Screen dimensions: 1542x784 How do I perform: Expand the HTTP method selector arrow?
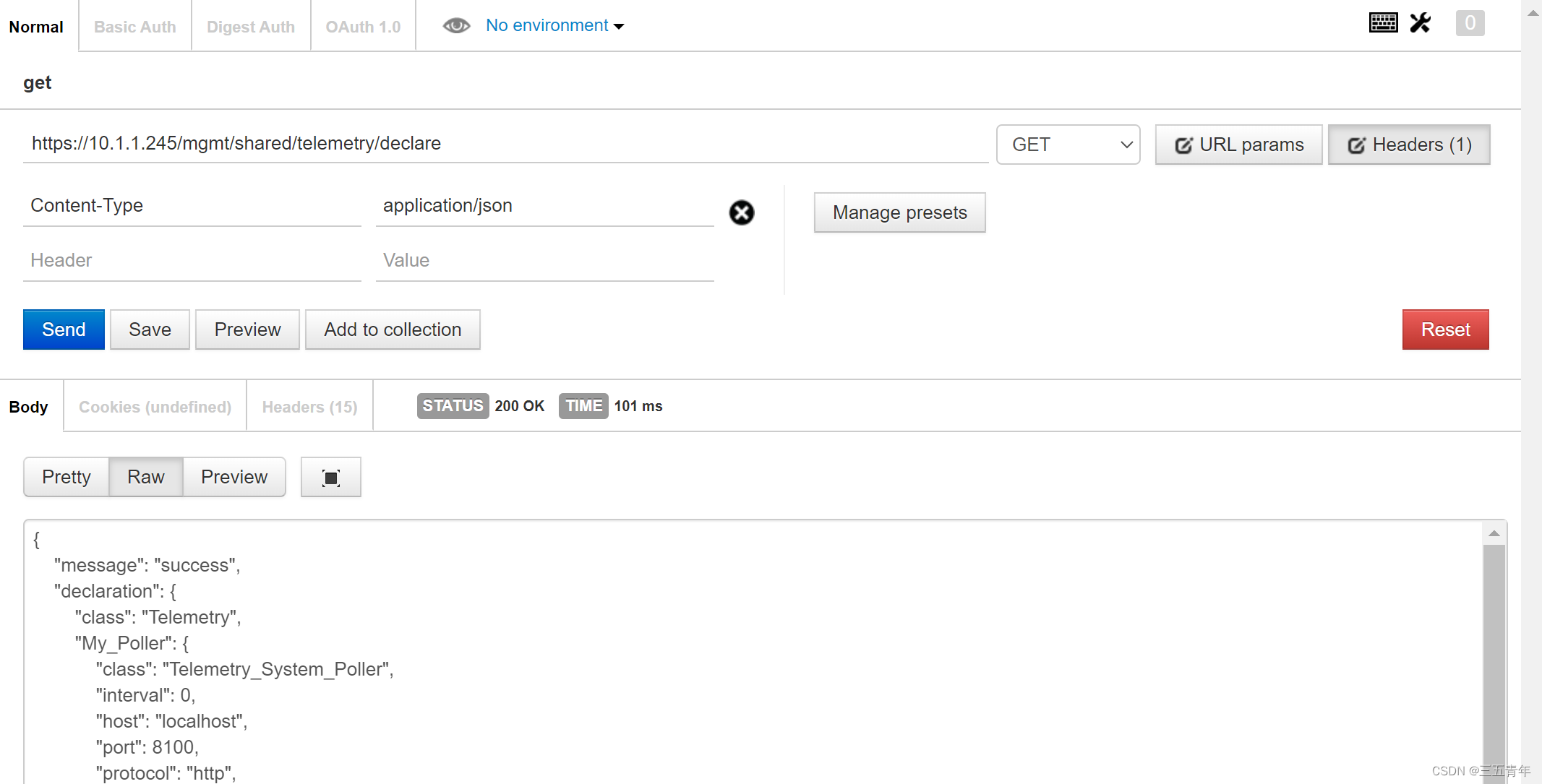tap(1125, 145)
